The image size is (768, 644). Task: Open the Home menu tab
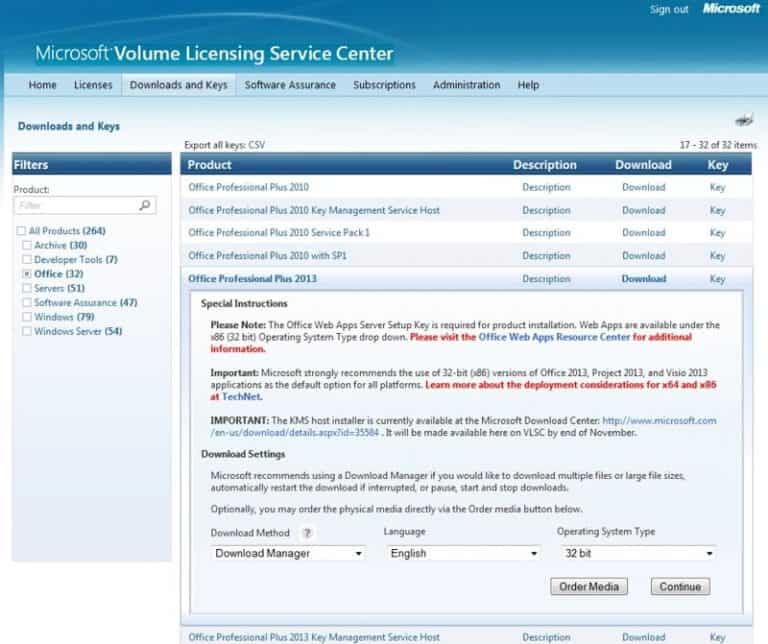(42, 85)
